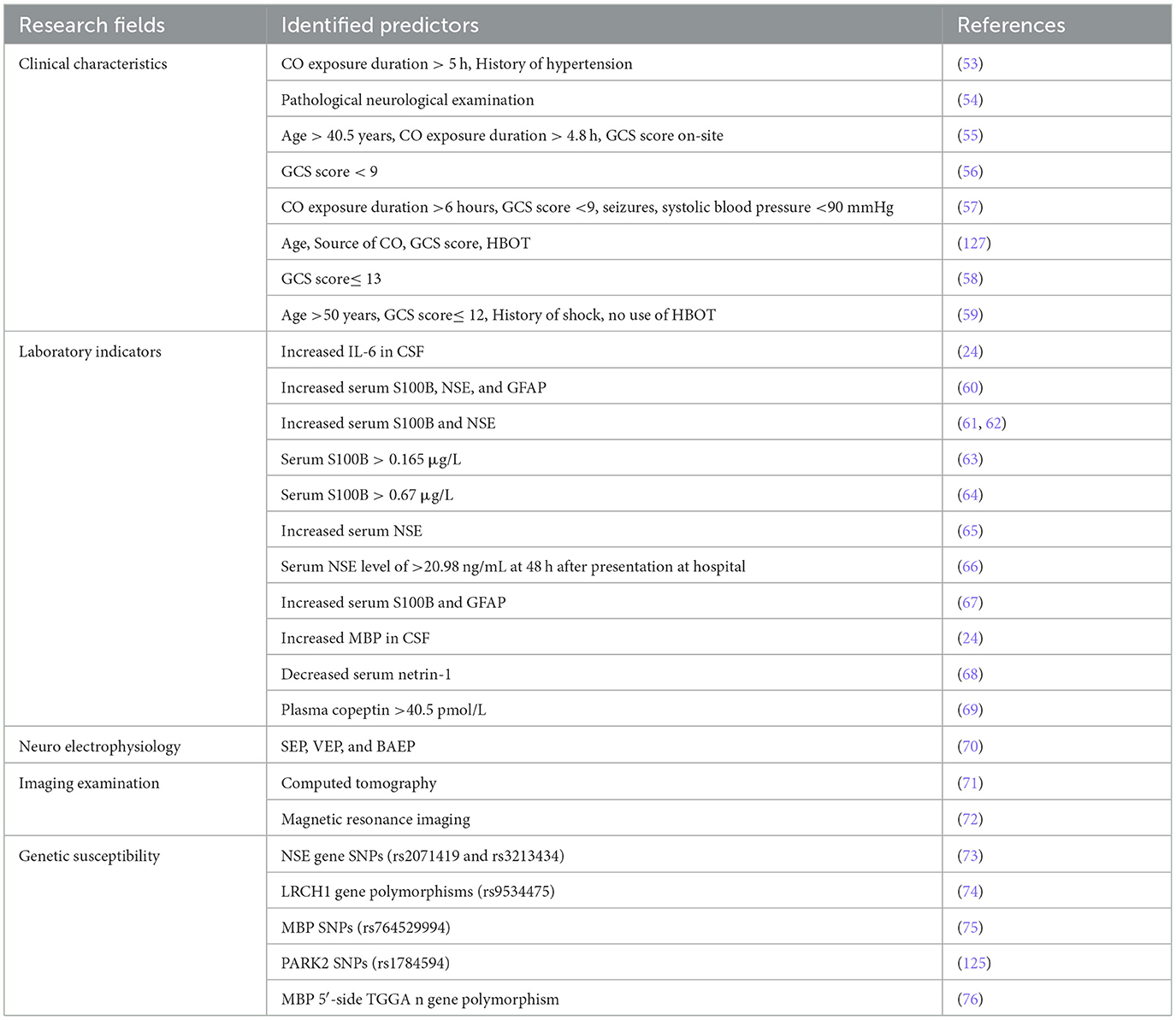Open reference link 59
This screenshot has width=1176, height=1020.
pos(970,315)
